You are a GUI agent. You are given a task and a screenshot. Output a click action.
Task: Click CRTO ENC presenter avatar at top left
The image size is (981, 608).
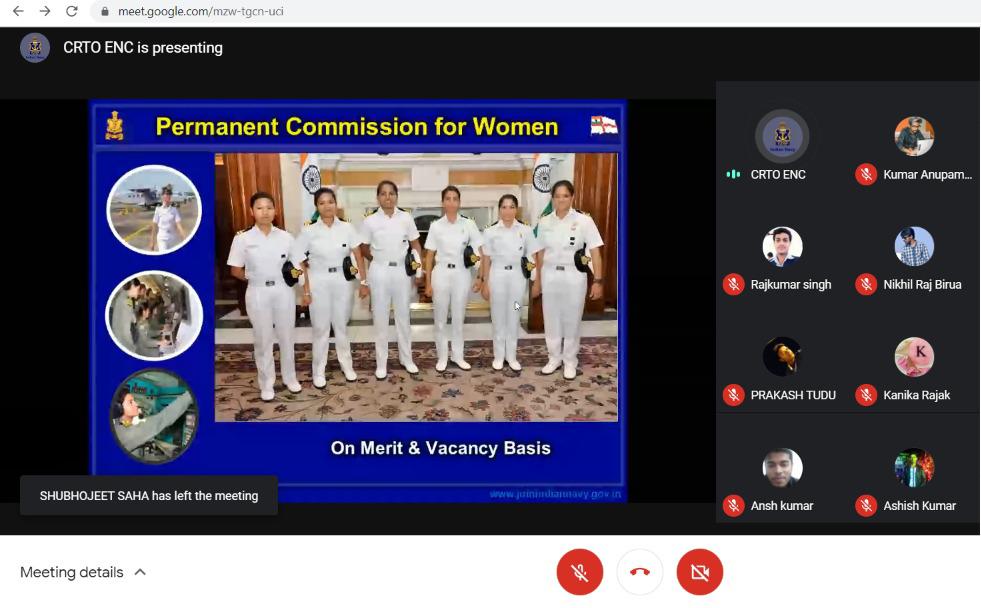(35, 47)
